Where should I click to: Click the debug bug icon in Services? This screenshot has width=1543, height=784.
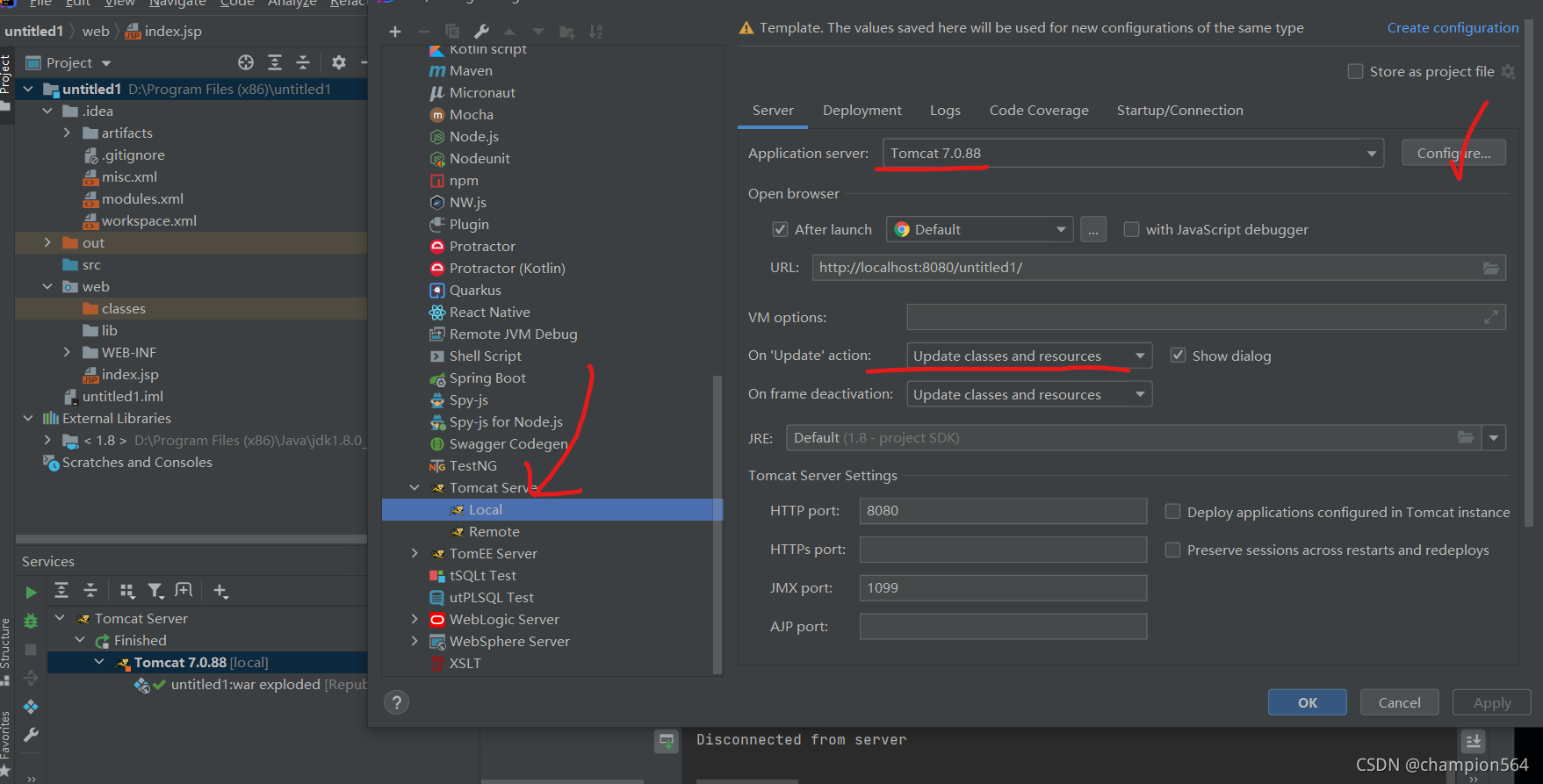[31, 621]
